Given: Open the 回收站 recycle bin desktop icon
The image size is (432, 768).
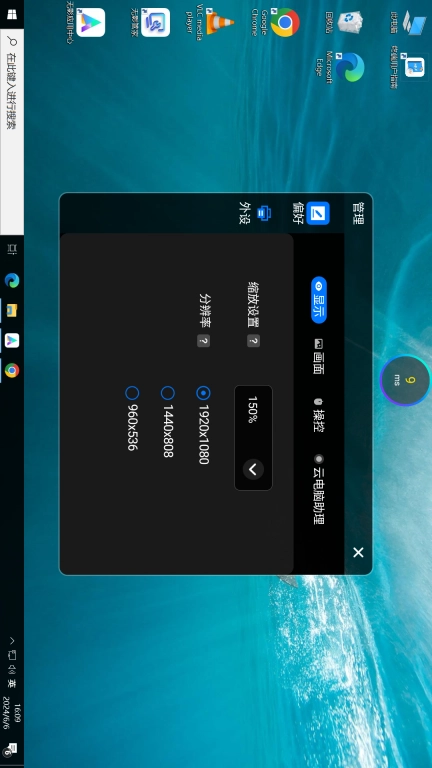Looking at the screenshot, I should point(345,22).
